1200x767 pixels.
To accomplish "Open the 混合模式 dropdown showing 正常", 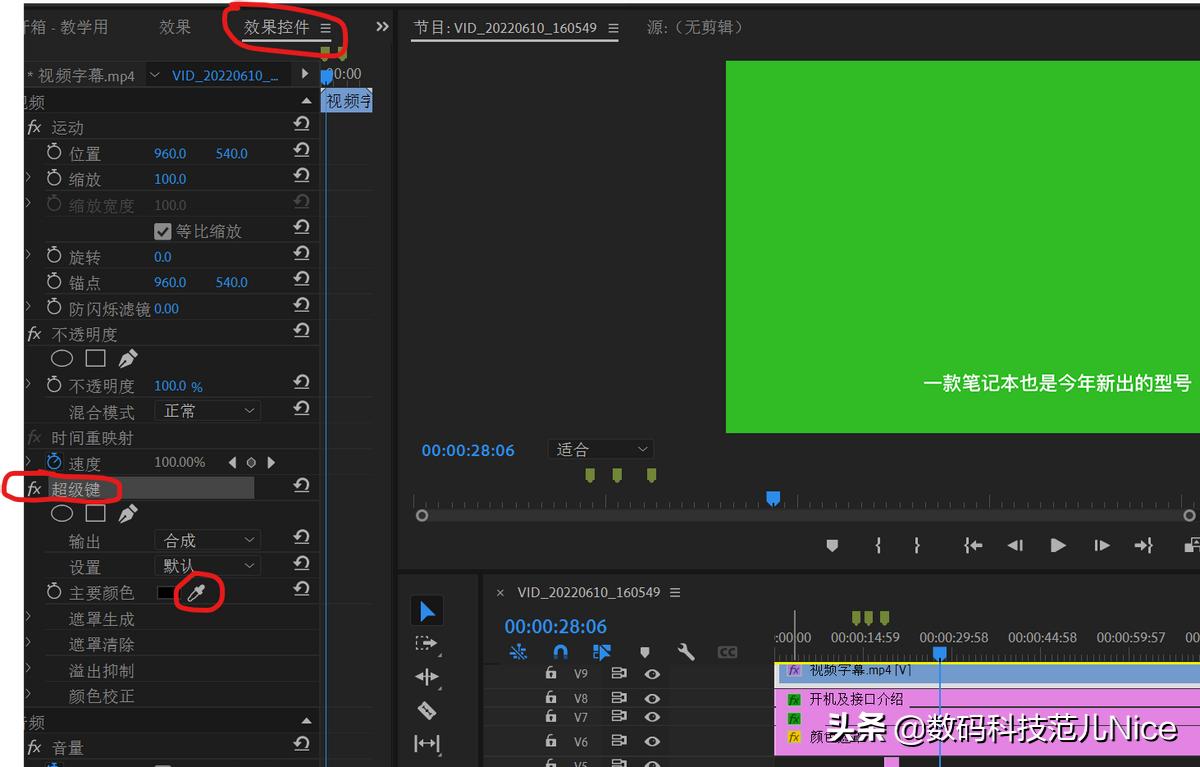I will [x=207, y=410].
